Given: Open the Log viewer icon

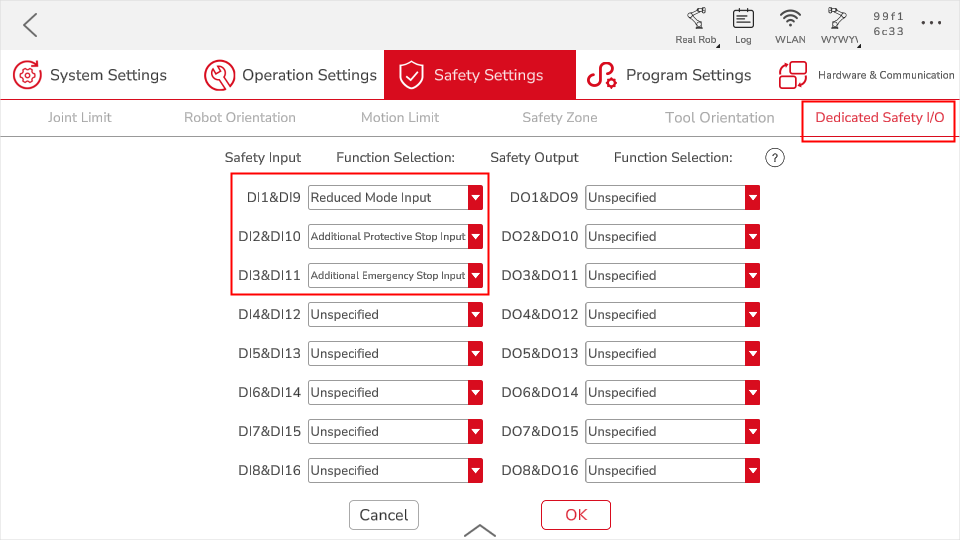Looking at the screenshot, I should click(x=743, y=19).
